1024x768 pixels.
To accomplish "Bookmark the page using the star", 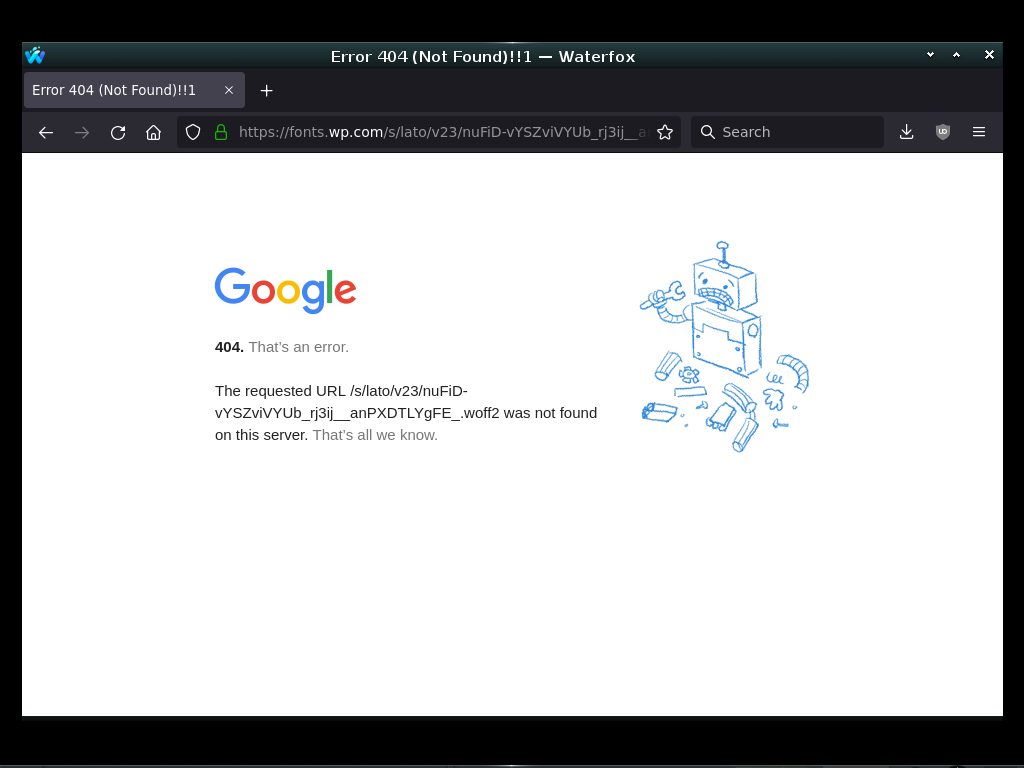I will click(665, 131).
